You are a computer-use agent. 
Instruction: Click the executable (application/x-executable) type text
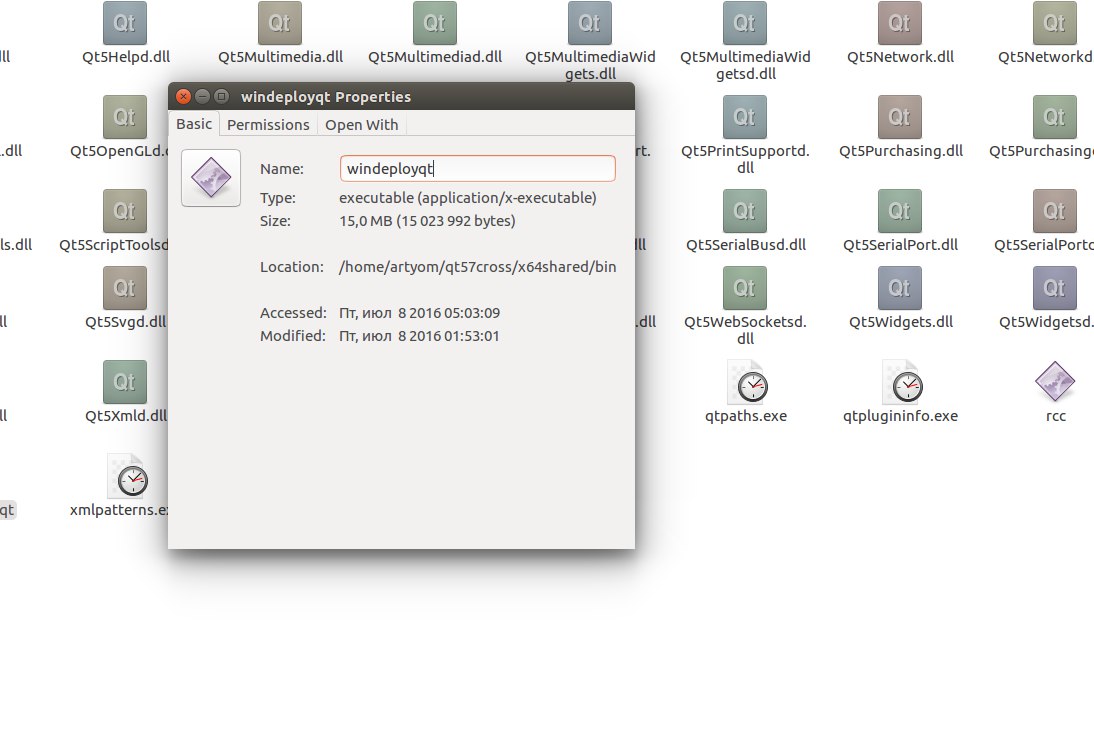click(x=467, y=198)
